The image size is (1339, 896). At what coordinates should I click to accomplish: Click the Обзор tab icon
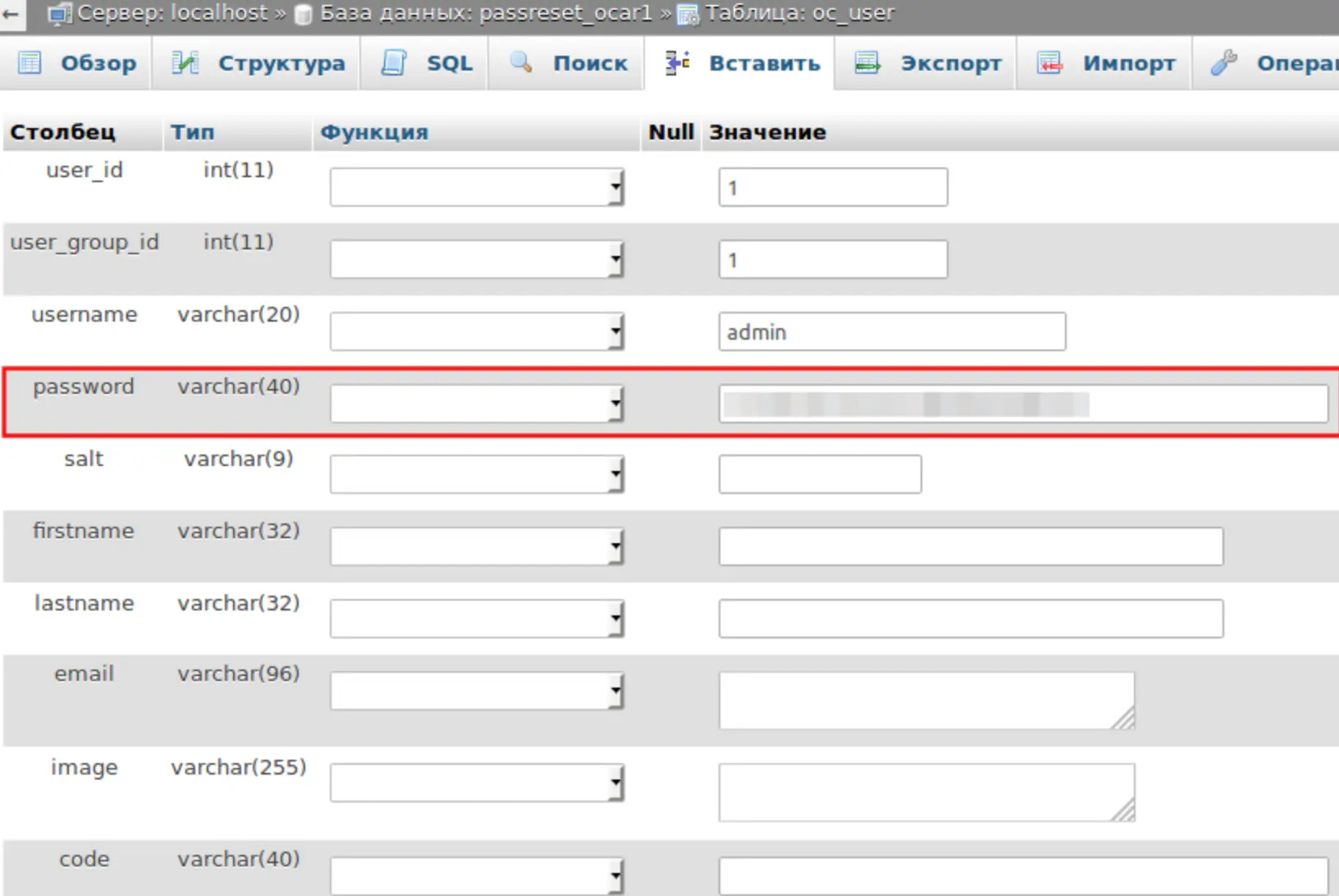(x=30, y=62)
